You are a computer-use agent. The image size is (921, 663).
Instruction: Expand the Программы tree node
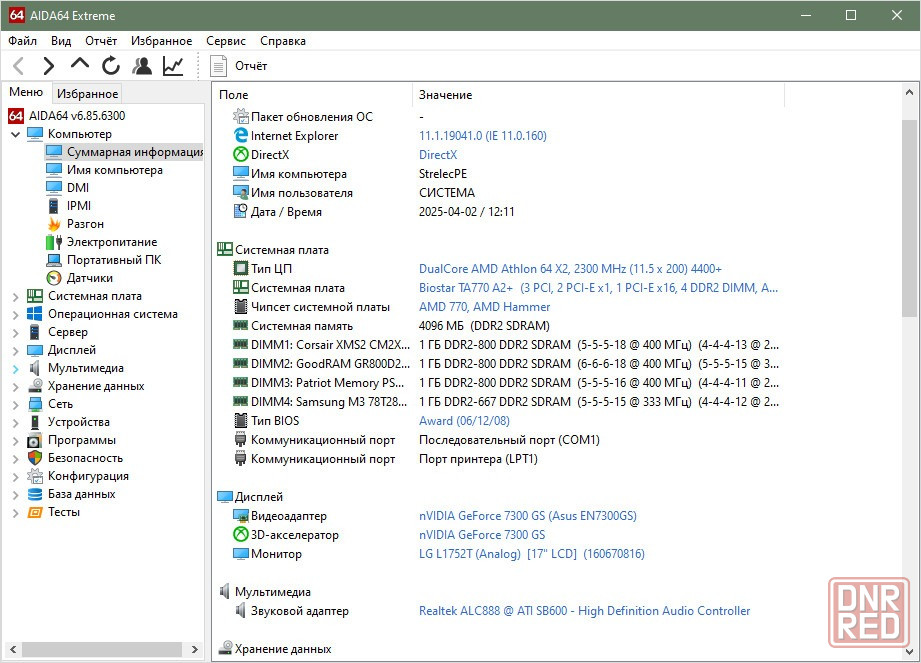[15, 440]
